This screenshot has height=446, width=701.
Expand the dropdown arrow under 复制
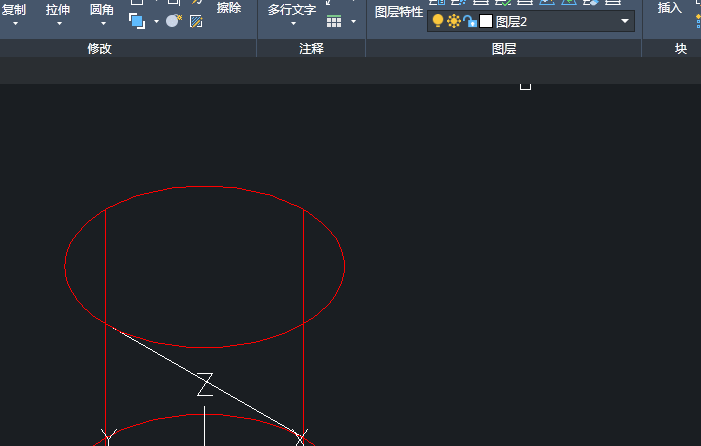[15, 23]
